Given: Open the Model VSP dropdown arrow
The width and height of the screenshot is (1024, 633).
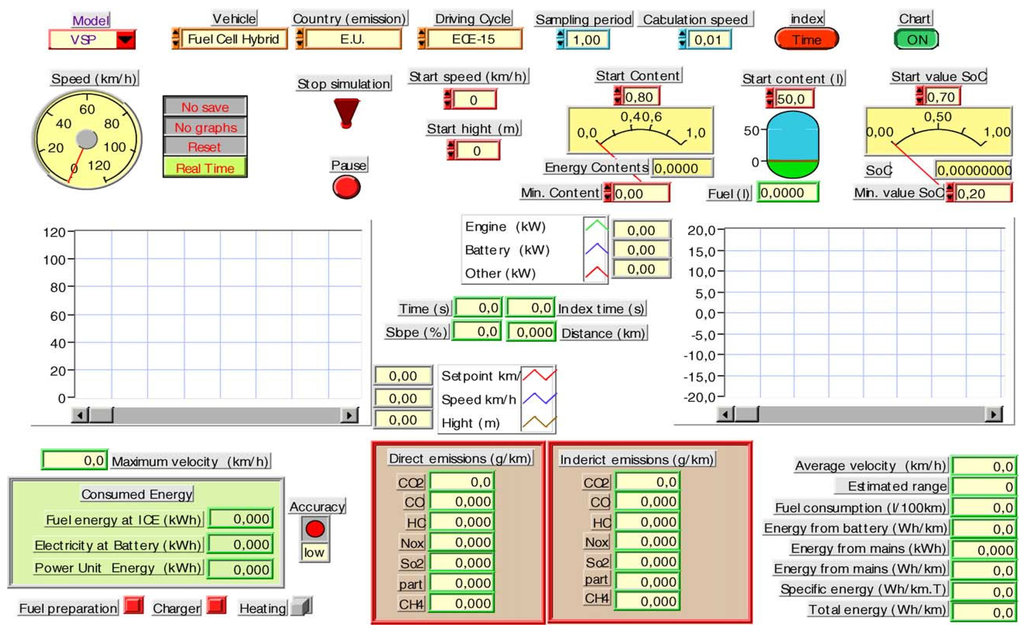Looking at the screenshot, I should click(126, 39).
